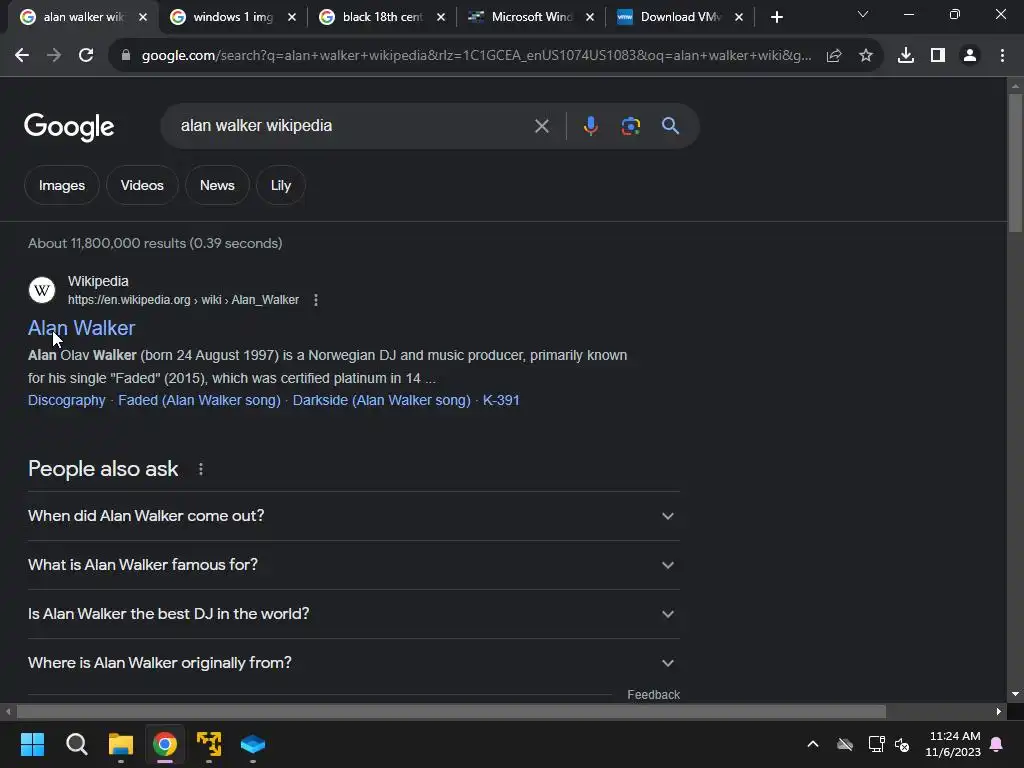Reload the current page

coord(86,56)
